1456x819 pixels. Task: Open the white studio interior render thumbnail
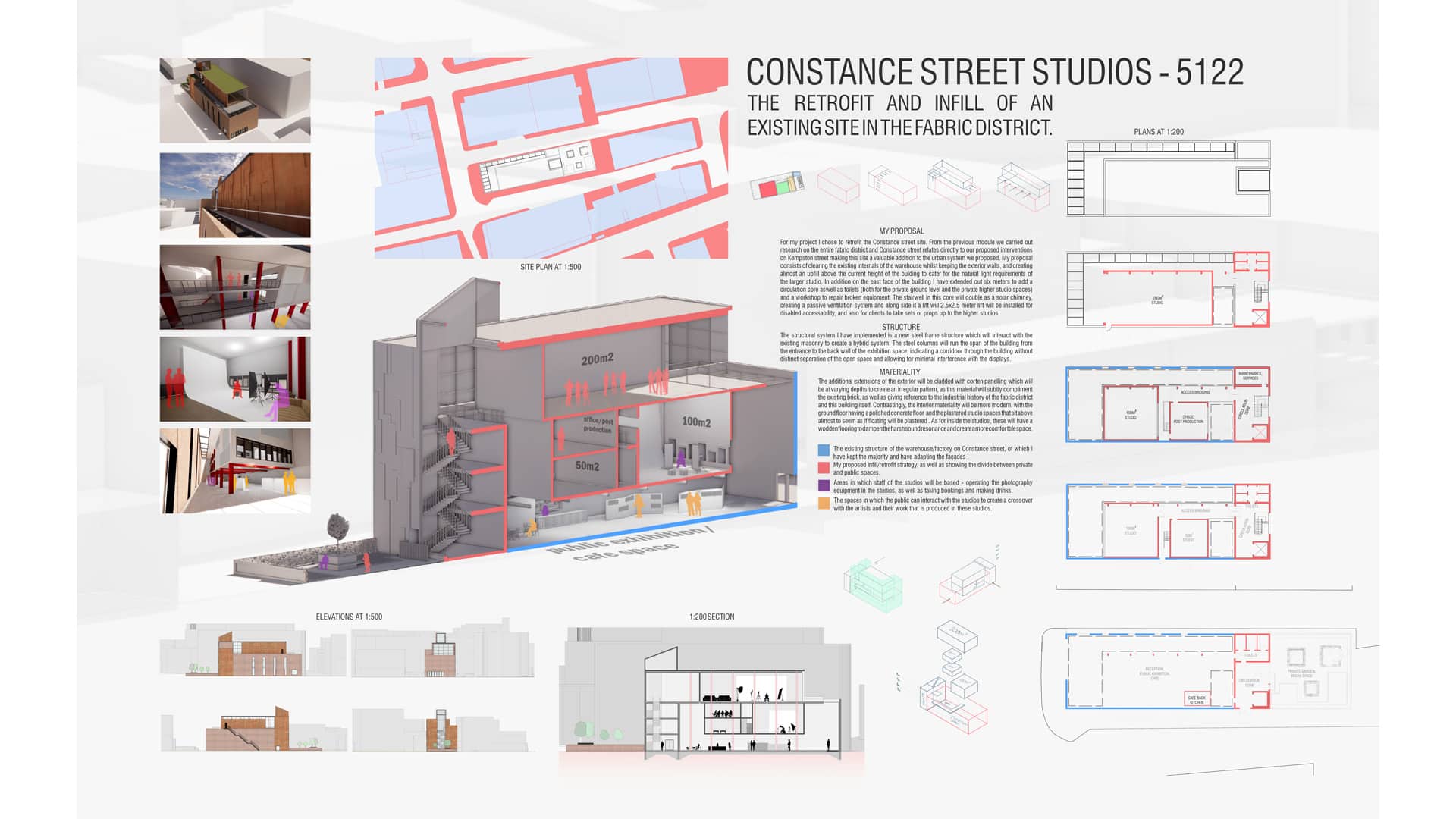[x=235, y=378]
